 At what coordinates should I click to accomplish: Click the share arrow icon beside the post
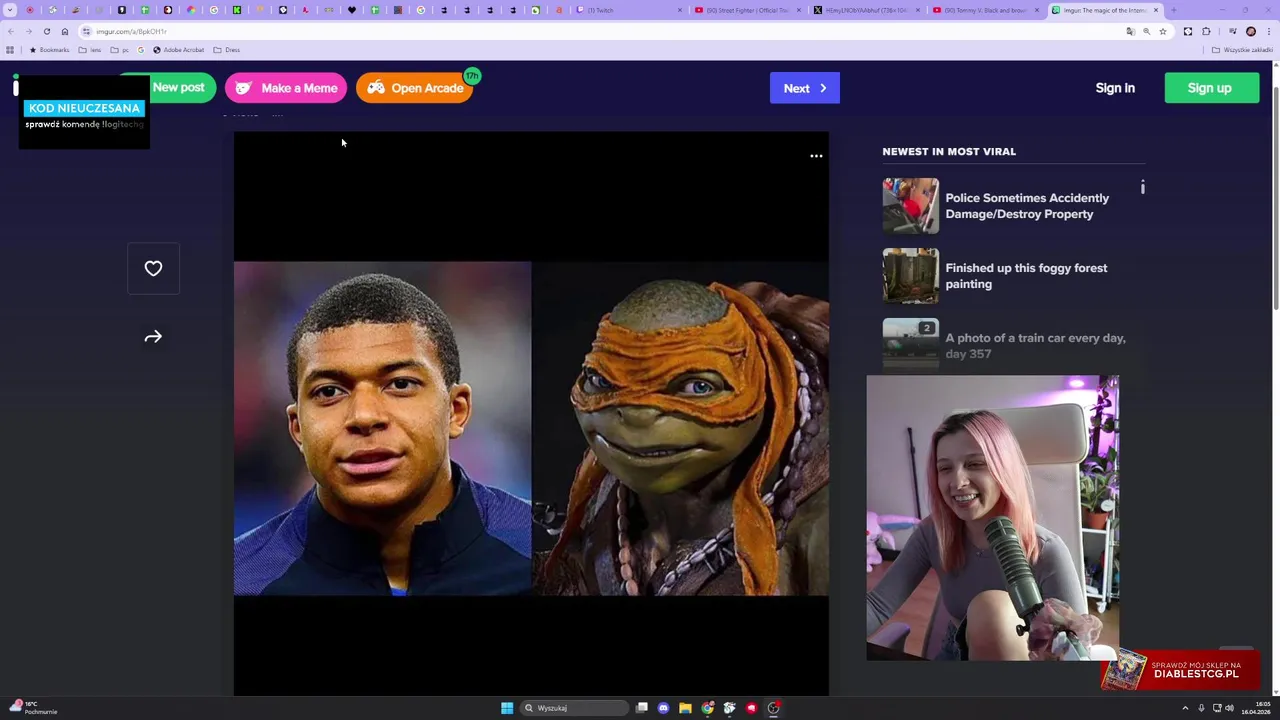pyautogui.click(x=153, y=337)
